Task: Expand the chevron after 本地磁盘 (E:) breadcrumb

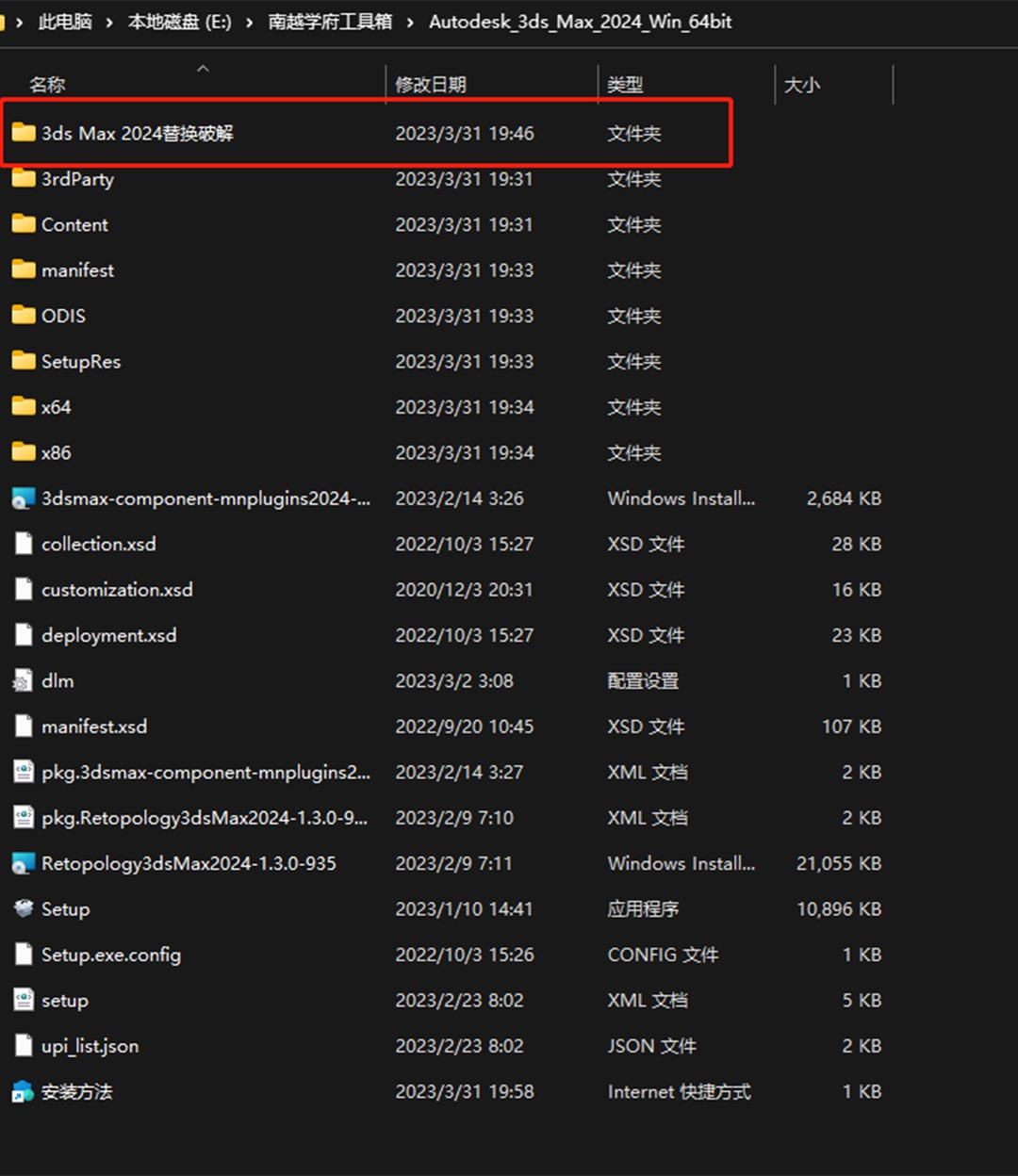Action: [x=250, y=22]
